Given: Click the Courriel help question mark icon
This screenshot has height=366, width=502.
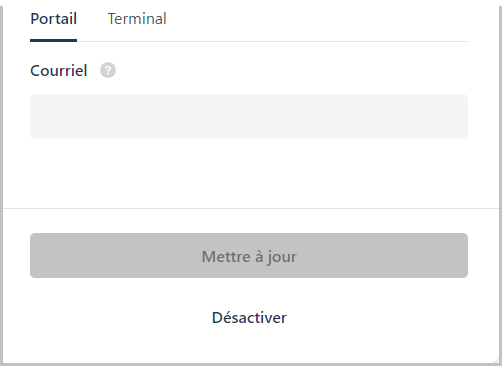Looking at the screenshot, I should pyautogui.click(x=108, y=70).
